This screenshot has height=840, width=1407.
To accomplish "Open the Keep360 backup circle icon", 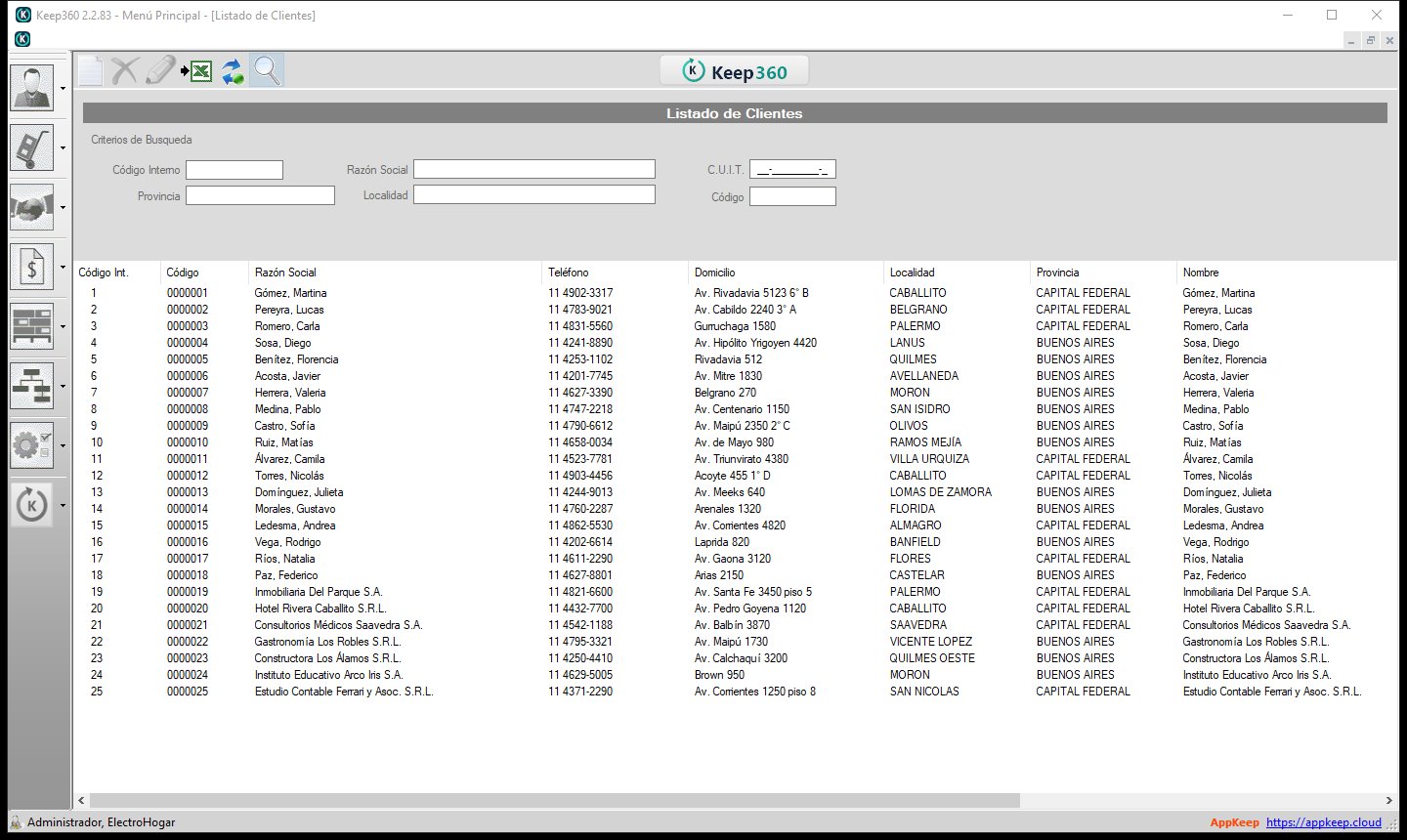I will pyautogui.click(x=32, y=505).
